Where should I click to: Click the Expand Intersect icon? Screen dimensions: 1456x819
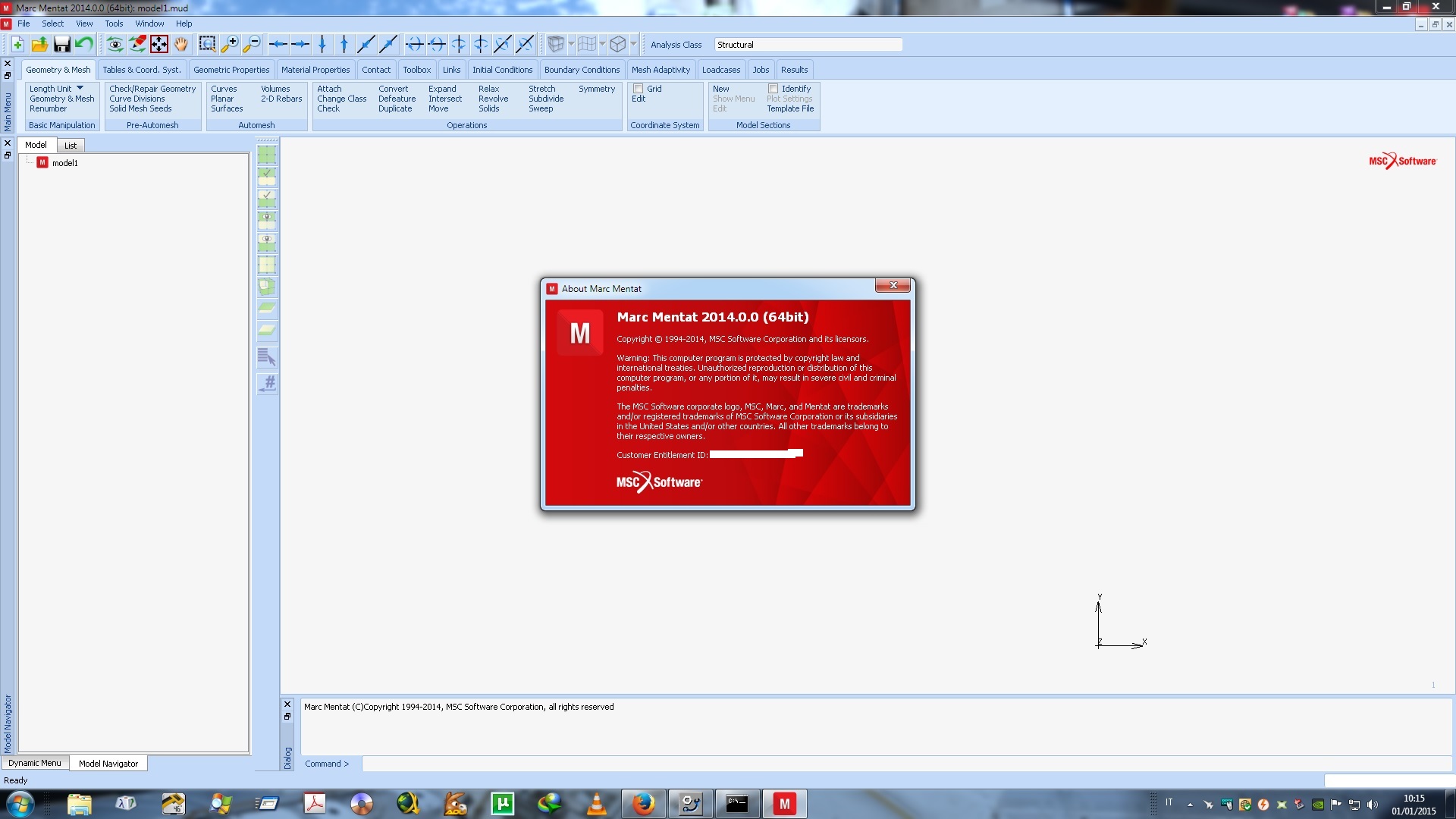[x=445, y=98]
